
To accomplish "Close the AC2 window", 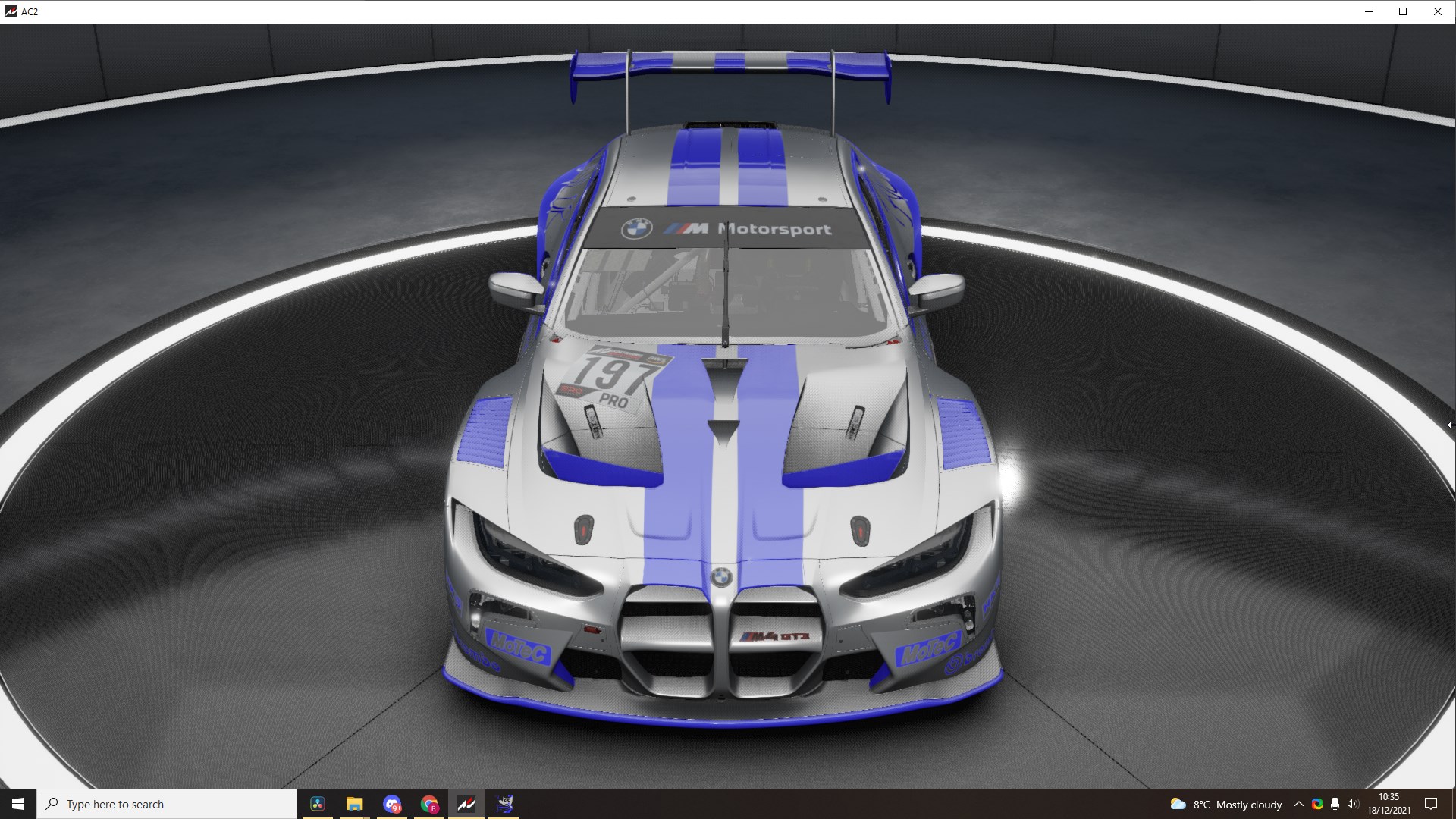I will [x=1438, y=11].
